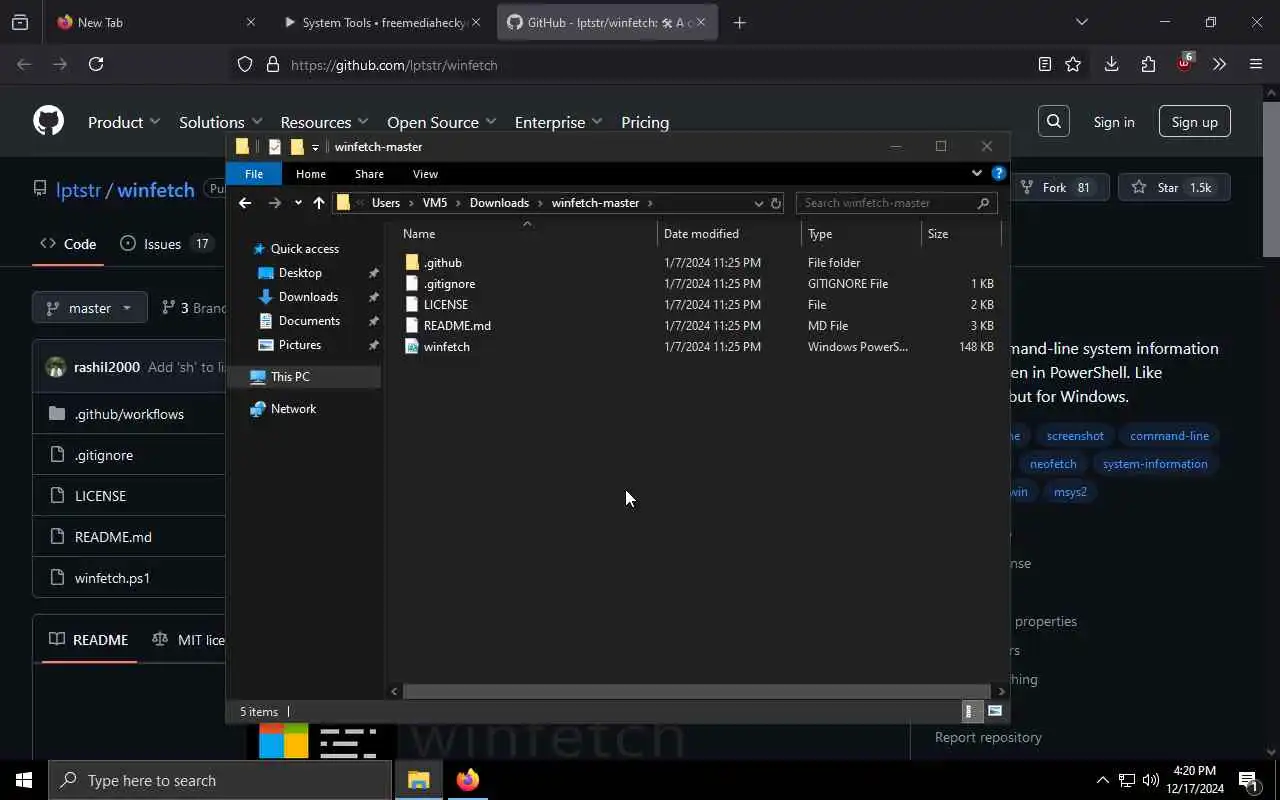Open the .github folder icon in Explorer
Screen dimensions: 1280x800
[x=412, y=262]
